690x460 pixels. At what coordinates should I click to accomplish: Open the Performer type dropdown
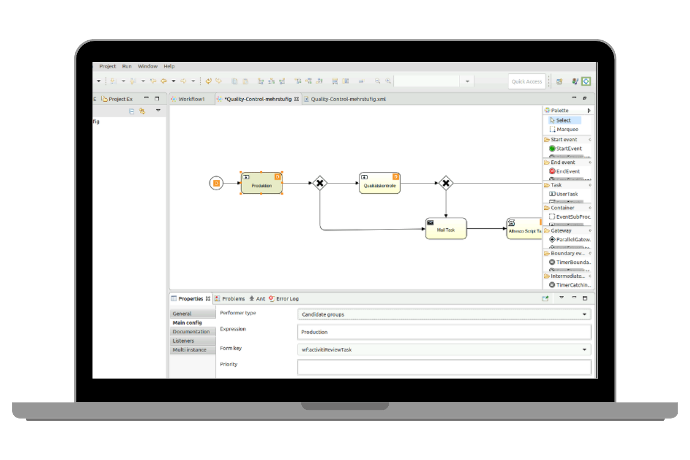[x=444, y=314]
